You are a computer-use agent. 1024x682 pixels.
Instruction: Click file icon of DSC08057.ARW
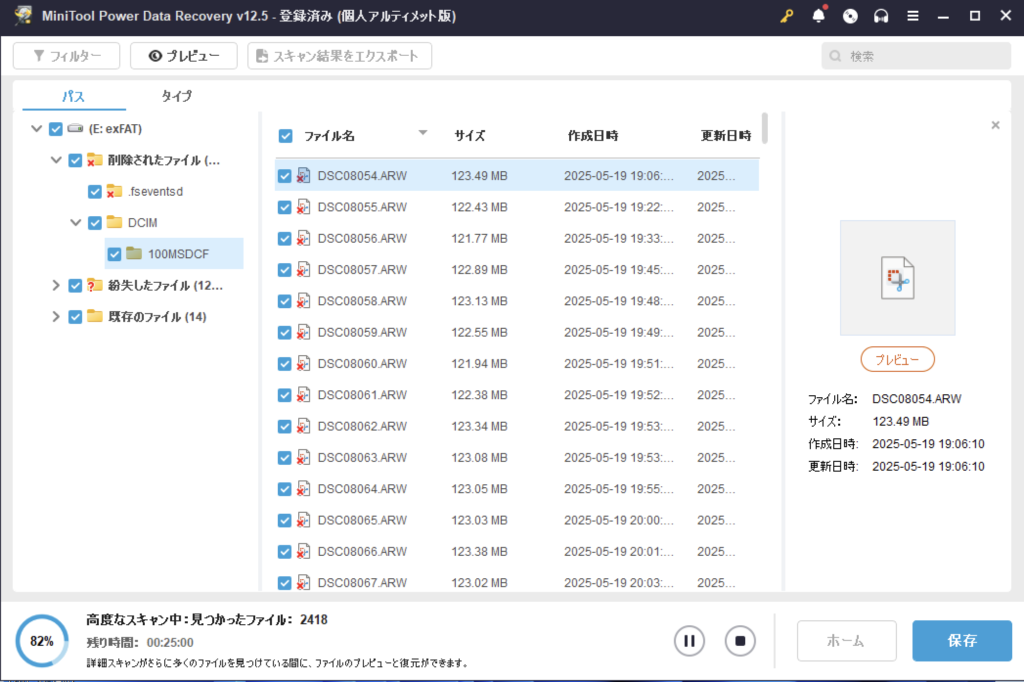[x=303, y=270]
